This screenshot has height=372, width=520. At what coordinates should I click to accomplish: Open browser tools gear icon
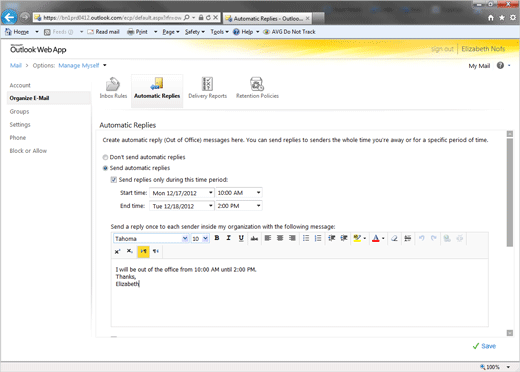pos(513,18)
